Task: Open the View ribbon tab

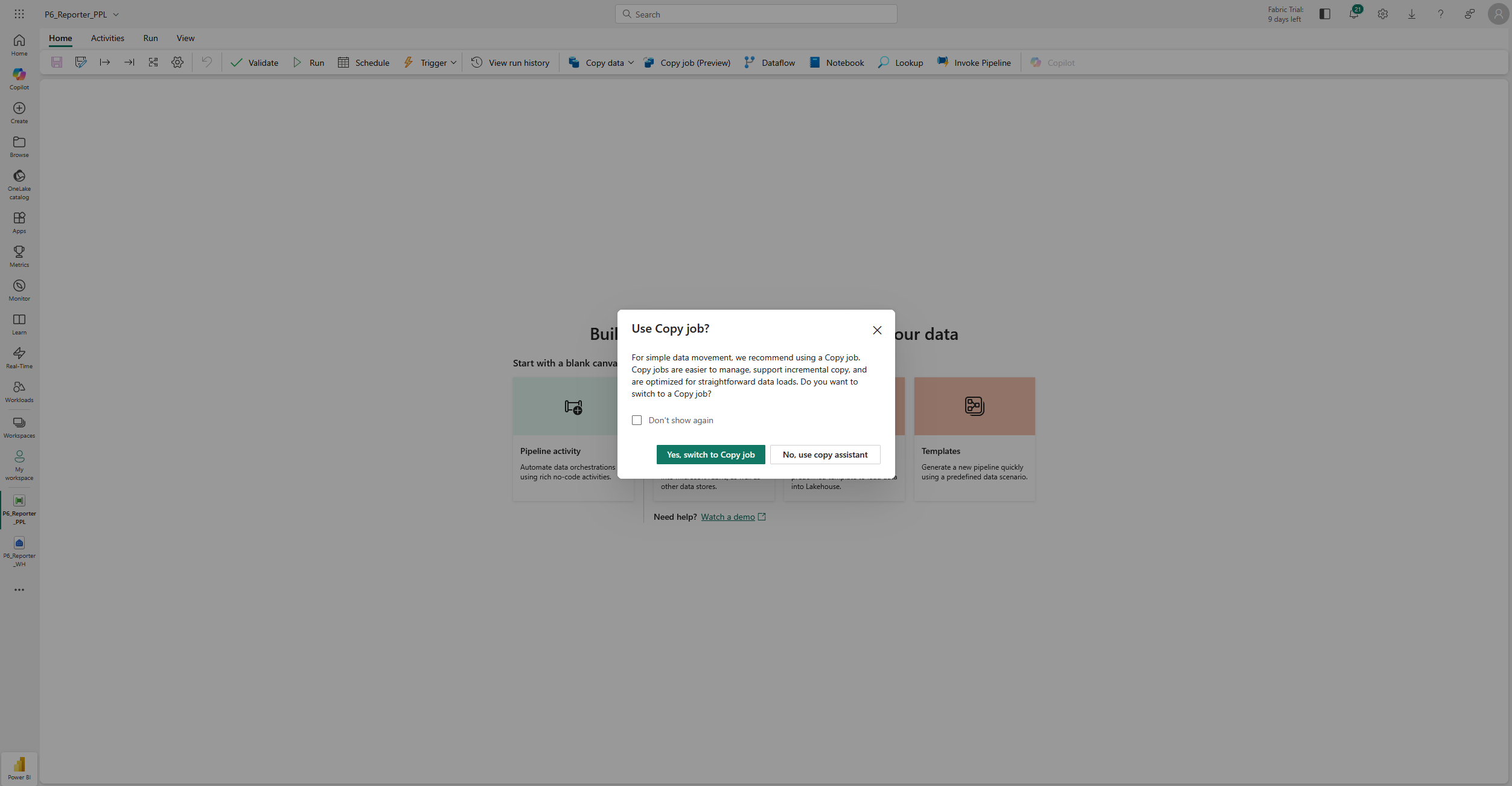Action: pyautogui.click(x=185, y=37)
